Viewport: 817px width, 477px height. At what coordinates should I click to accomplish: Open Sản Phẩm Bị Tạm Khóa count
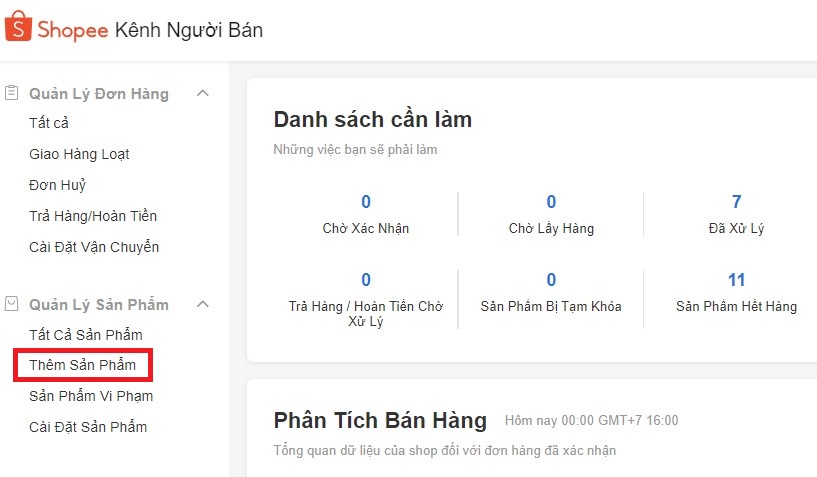pyautogui.click(x=551, y=293)
